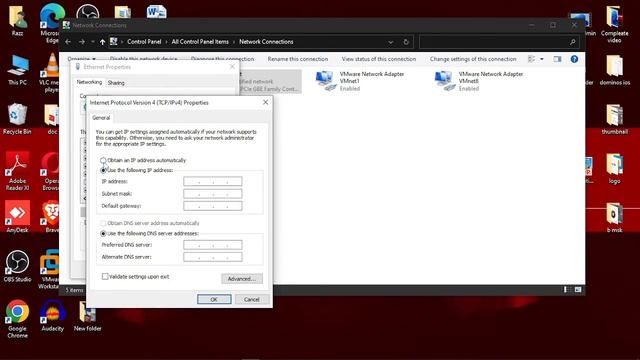Refresh the Network Connections view
This screenshot has width=640, height=360.
point(406,42)
